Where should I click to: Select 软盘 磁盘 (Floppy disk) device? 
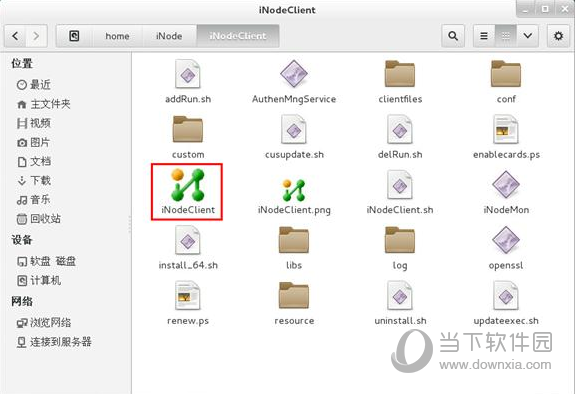click(46, 261)
